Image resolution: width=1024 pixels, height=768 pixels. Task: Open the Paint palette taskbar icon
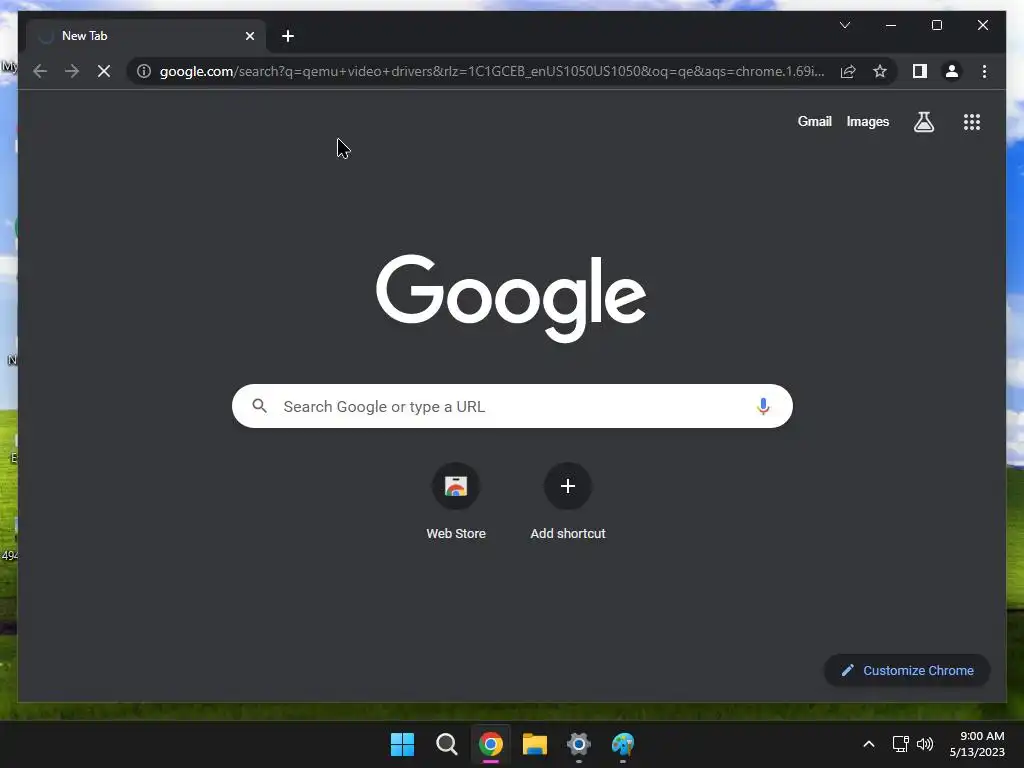(x=623, y=744)
